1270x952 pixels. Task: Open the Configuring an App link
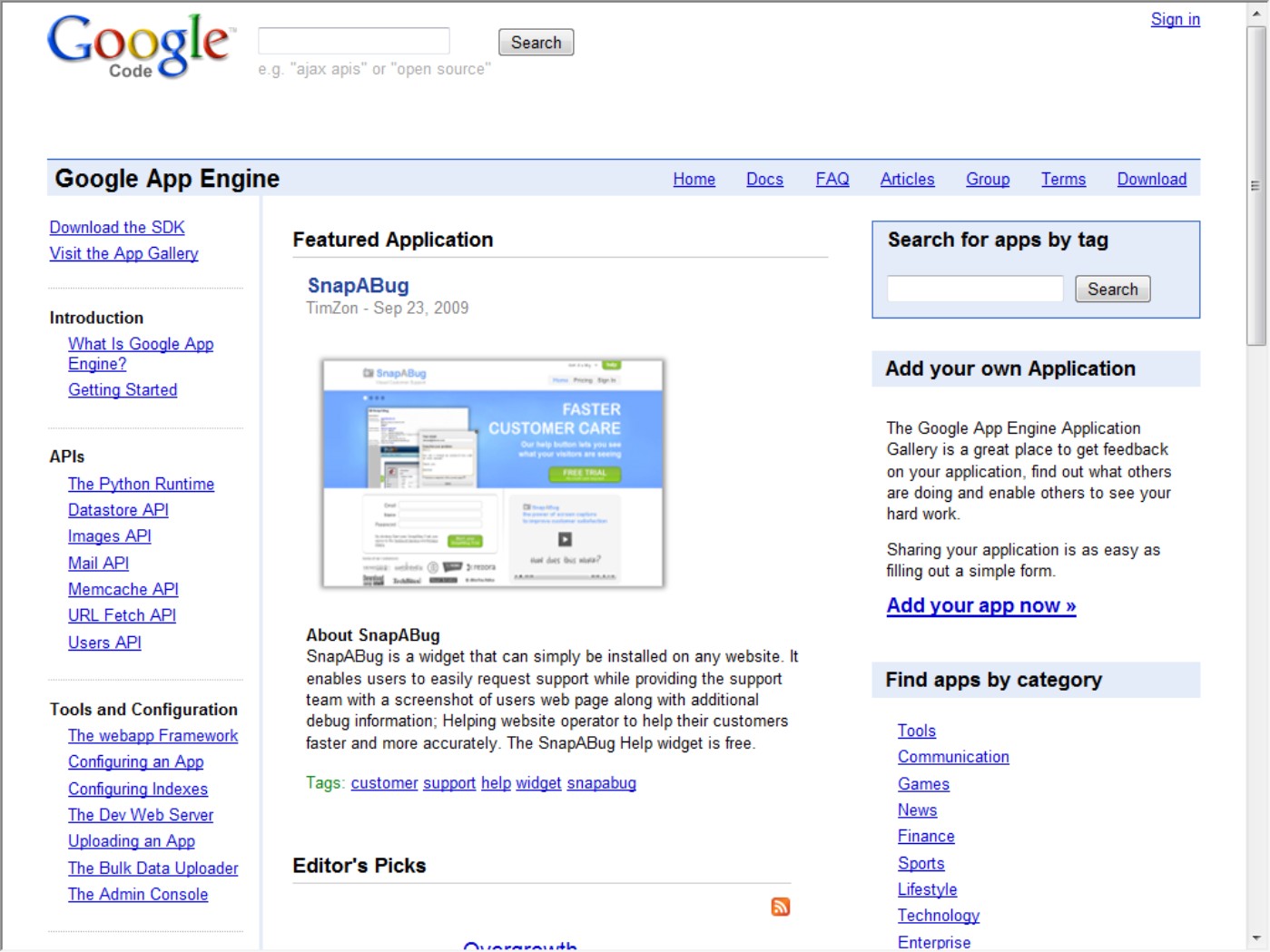tap(136, 762)
